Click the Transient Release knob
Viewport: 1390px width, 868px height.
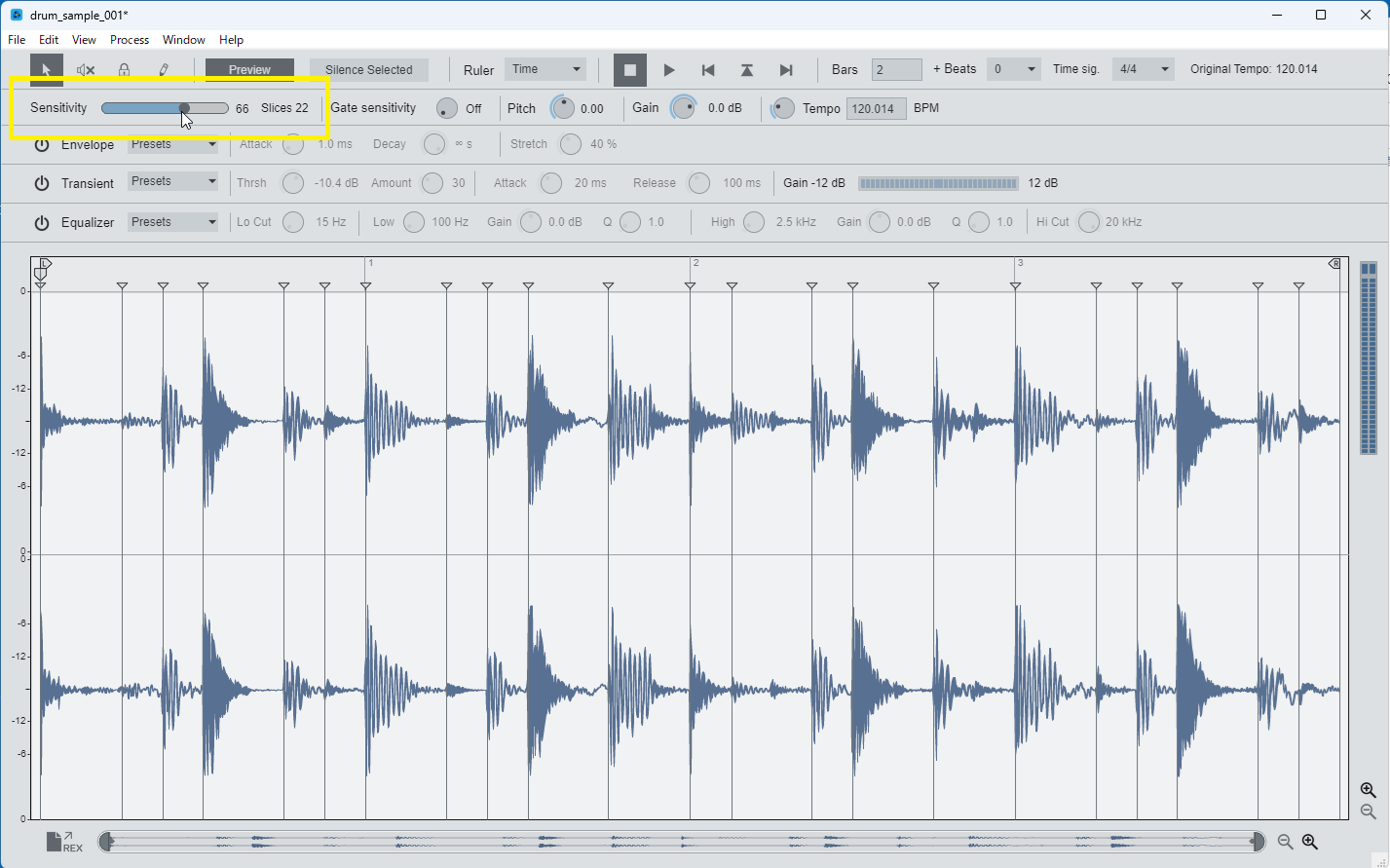[x=699, y=183]
